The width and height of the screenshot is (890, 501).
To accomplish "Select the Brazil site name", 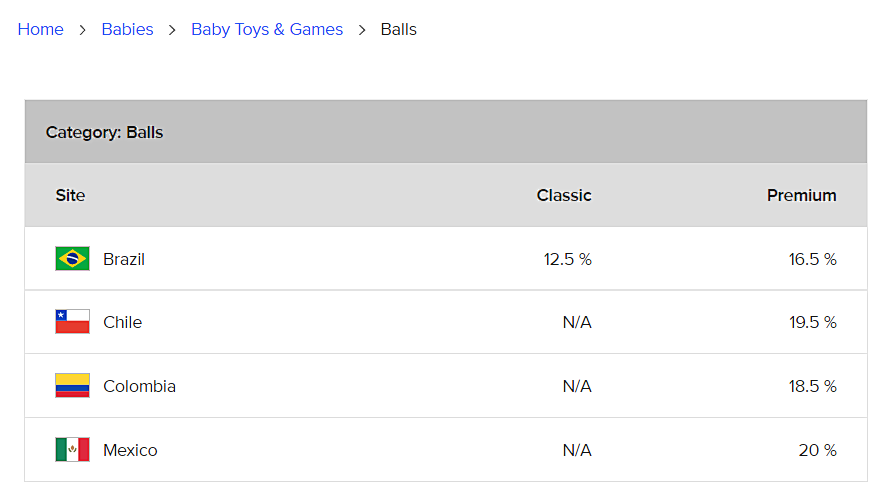I will (124, 259).
